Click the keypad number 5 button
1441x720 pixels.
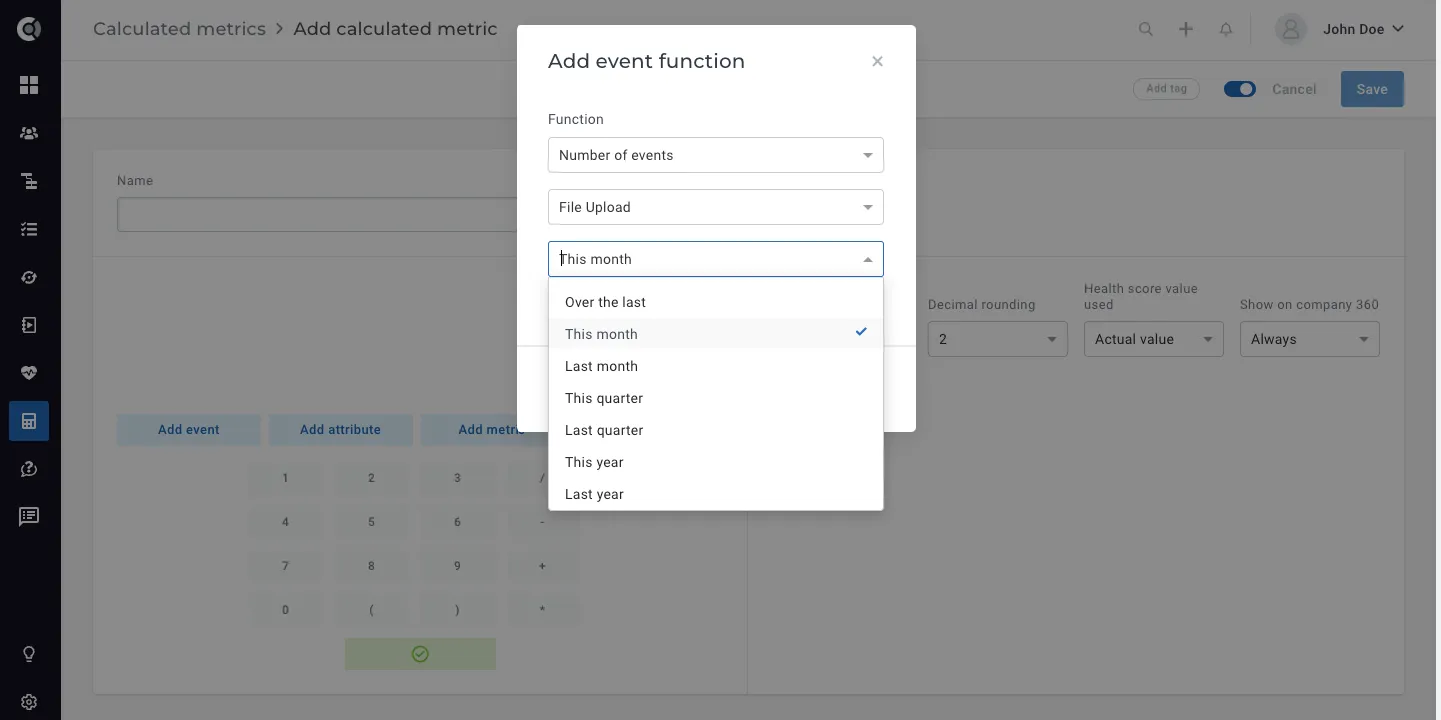[x=371, y=522]
